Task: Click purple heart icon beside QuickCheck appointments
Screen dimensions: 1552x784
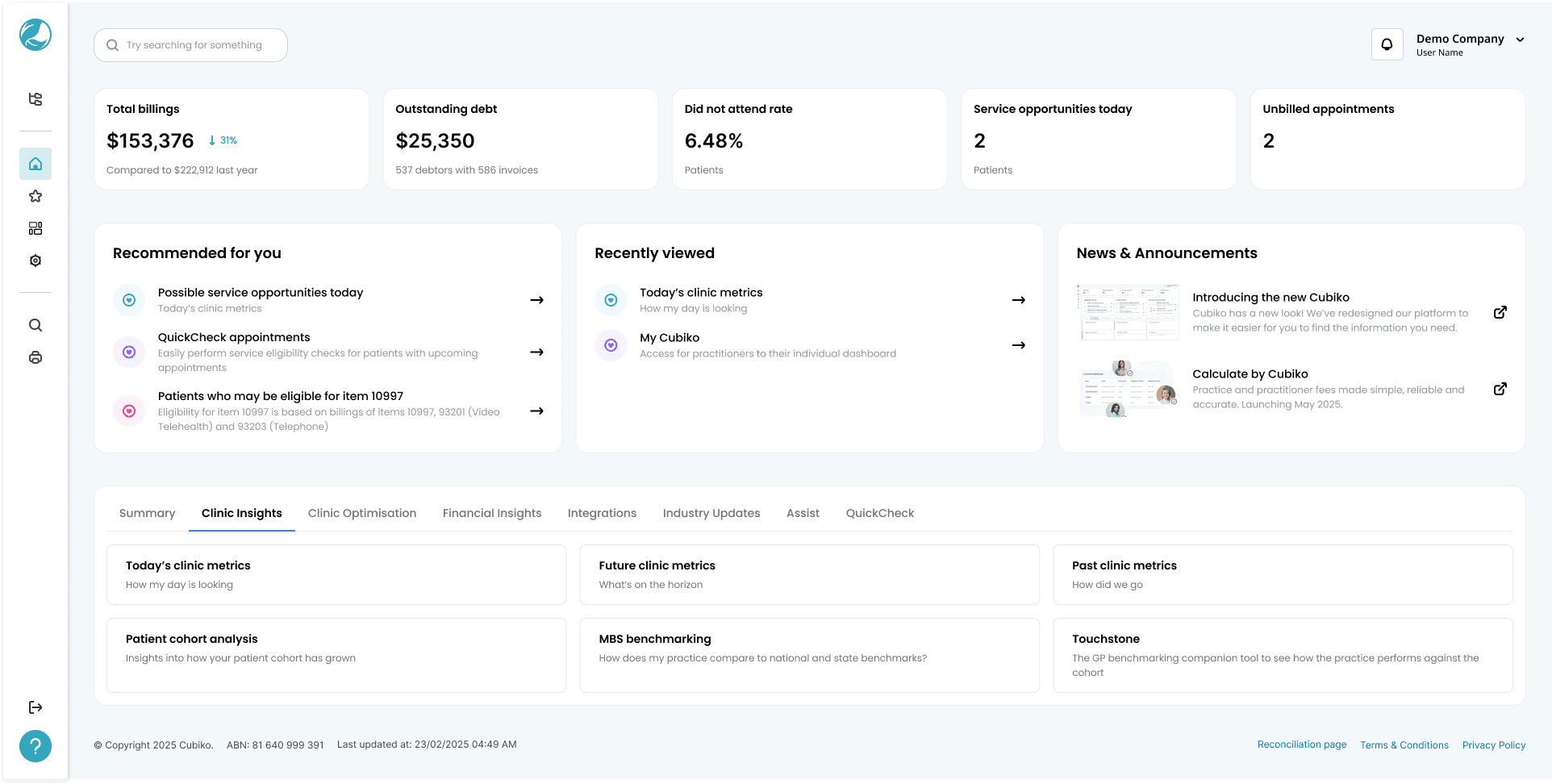Action: tap(129, 352)
